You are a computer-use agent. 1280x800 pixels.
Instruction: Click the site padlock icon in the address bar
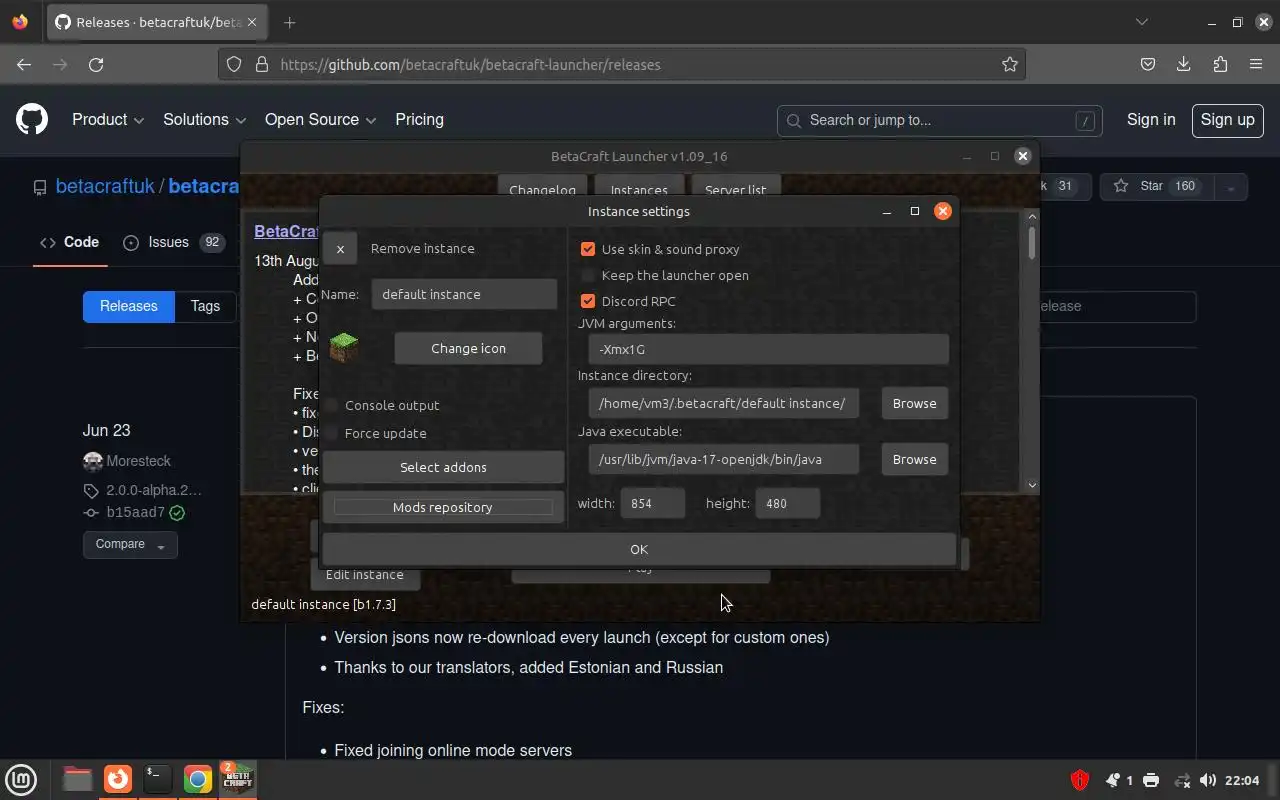click(262, 64)
